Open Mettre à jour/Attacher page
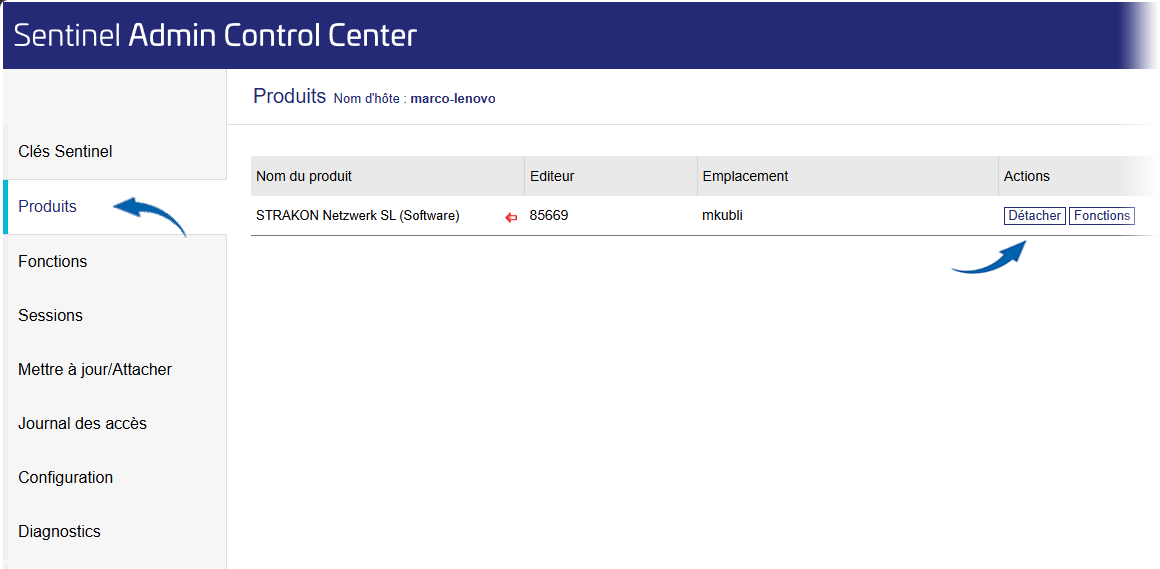The width and height of the screenshot is (1160, 569). (x=115, y=369)
